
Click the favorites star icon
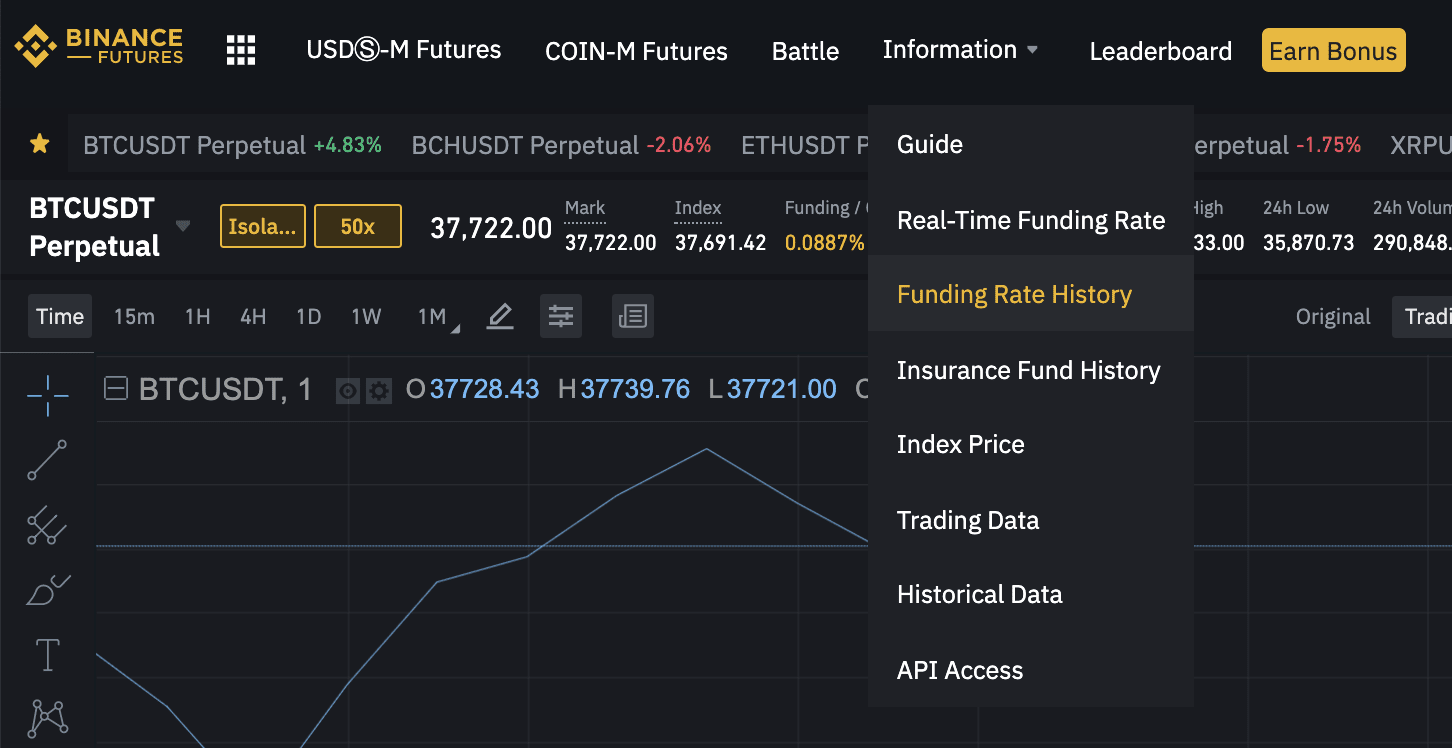pyautogui.click(x=40, y=145)
